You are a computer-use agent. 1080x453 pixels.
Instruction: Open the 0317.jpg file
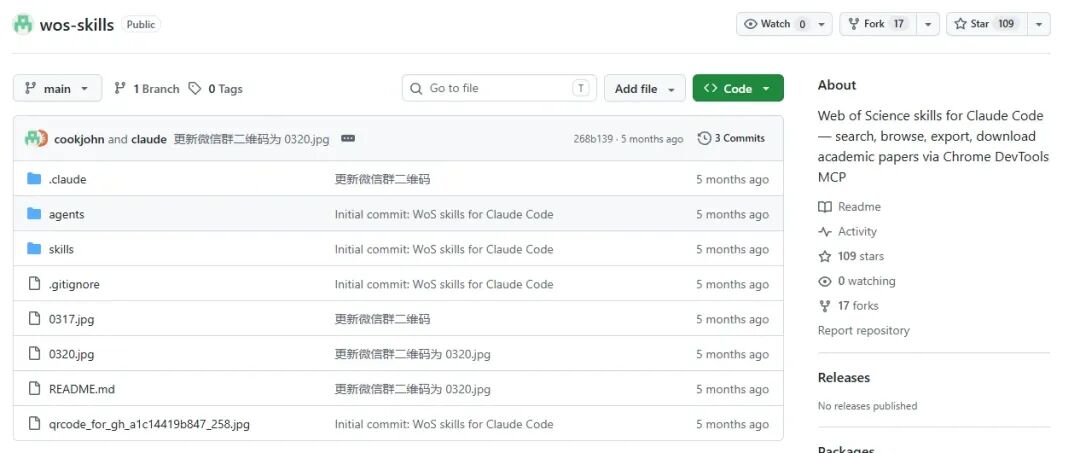[x=72, y=319]
